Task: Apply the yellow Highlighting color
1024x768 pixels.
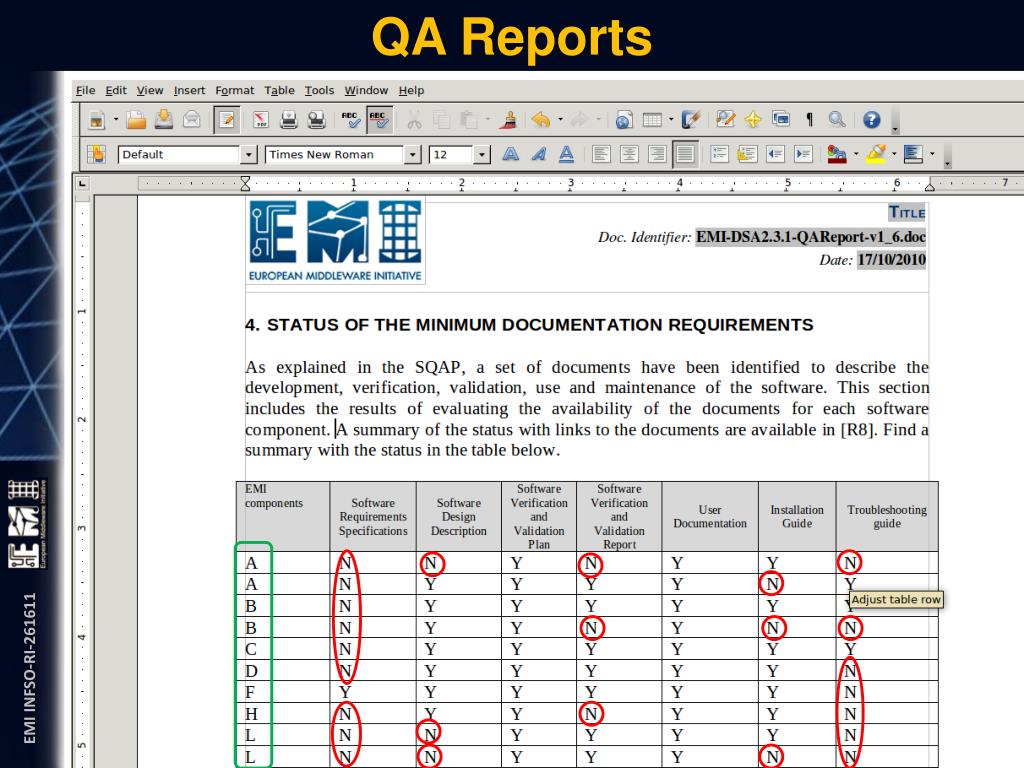Action: (x=875, y=155)
